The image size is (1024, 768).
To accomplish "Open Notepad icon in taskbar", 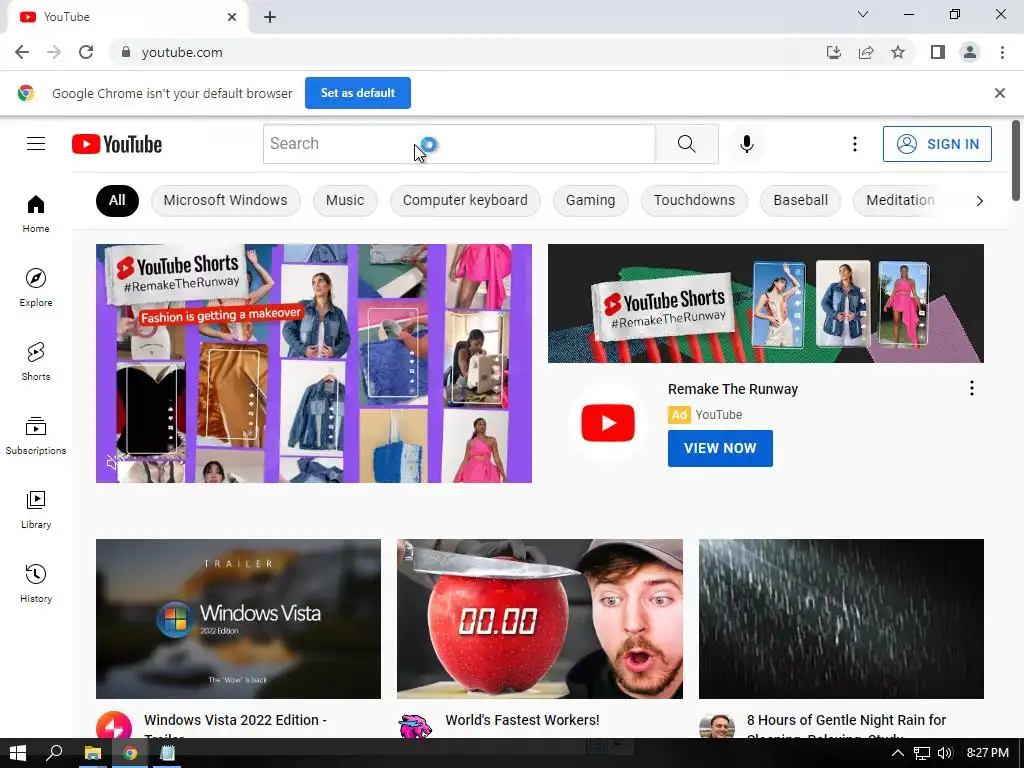I will pyautogui.click(x=167, y=753).
